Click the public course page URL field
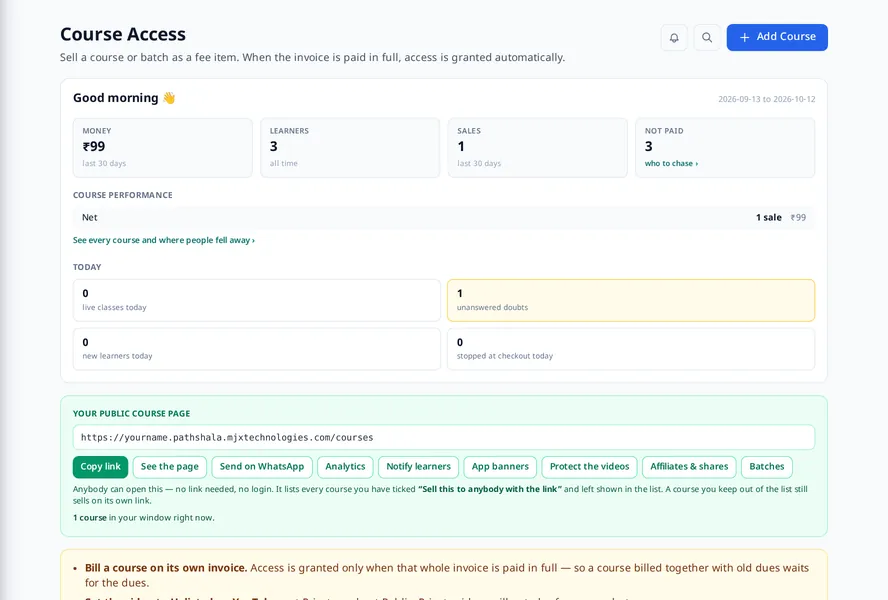888x600 pixels. (444, 437)
